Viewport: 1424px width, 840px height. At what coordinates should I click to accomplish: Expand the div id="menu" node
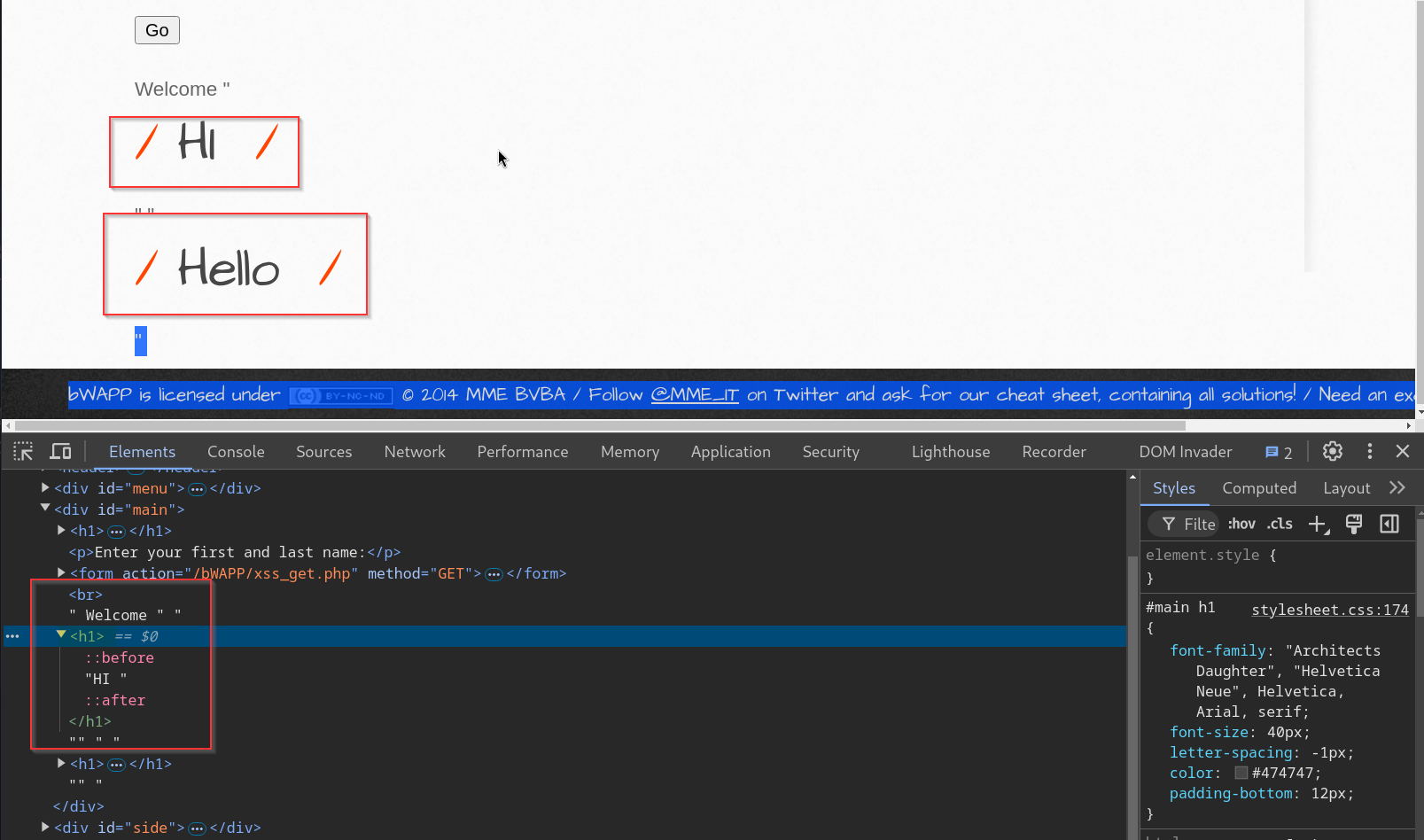[45, 488]
